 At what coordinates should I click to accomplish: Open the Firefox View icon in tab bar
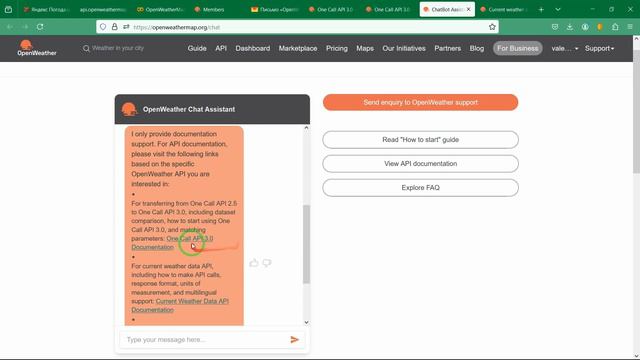8,9
